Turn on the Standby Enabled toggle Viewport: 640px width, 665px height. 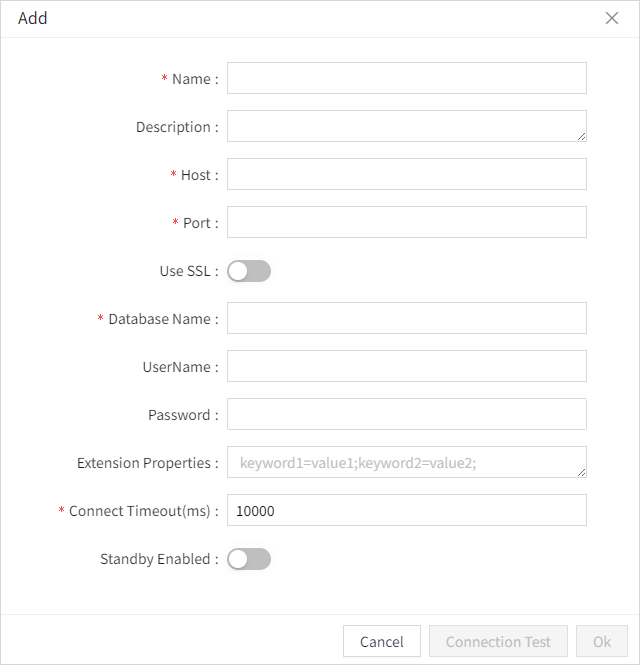[249, 559]
